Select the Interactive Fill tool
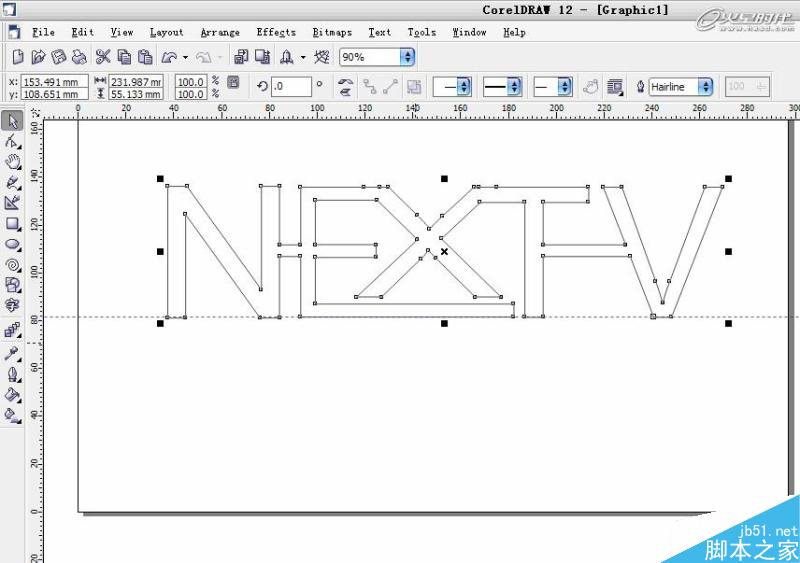Image resolution: width=800 pixels, height=563 pixels. tap(12, 415)
